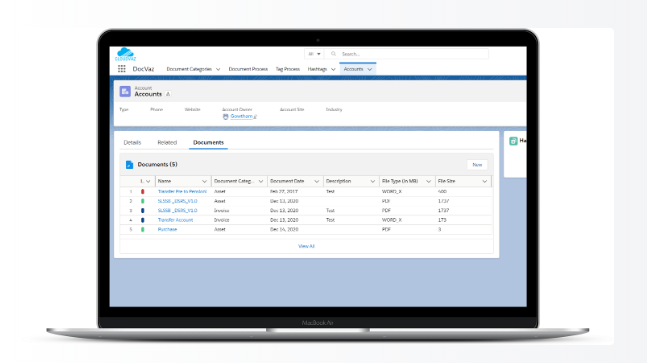Switch to the Details tab
Viewport: 647px width, 363px height.
point(132,142)
